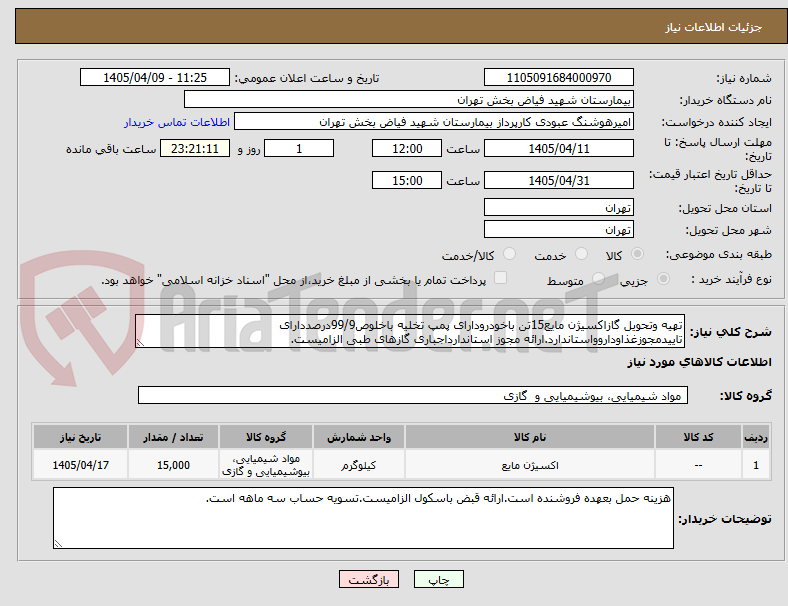Click the remaining time field 23:21:11
Image resolution: width=788 pixels, height=606 pixels.
195,148
